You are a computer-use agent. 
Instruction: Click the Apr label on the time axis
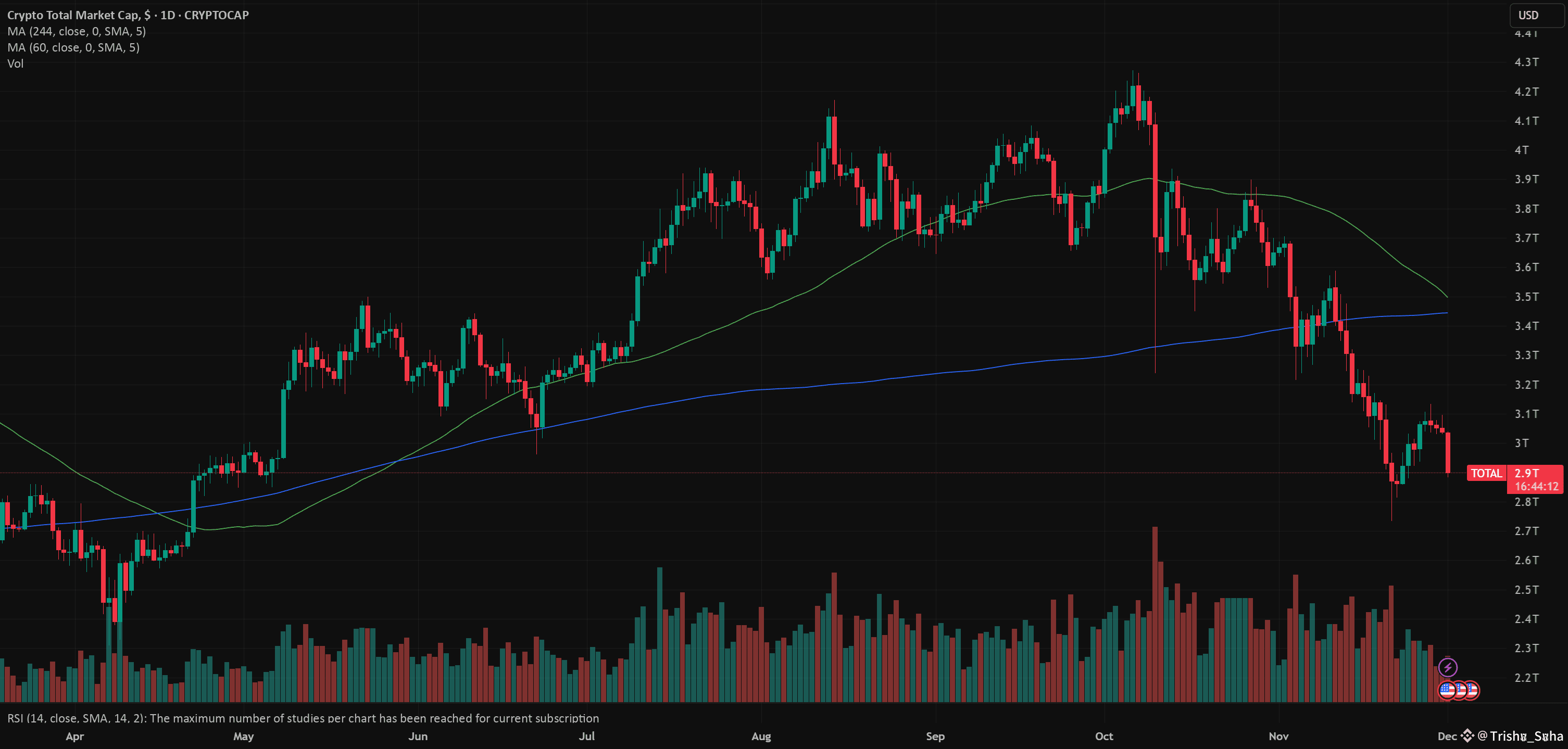(x=74, y=736)
